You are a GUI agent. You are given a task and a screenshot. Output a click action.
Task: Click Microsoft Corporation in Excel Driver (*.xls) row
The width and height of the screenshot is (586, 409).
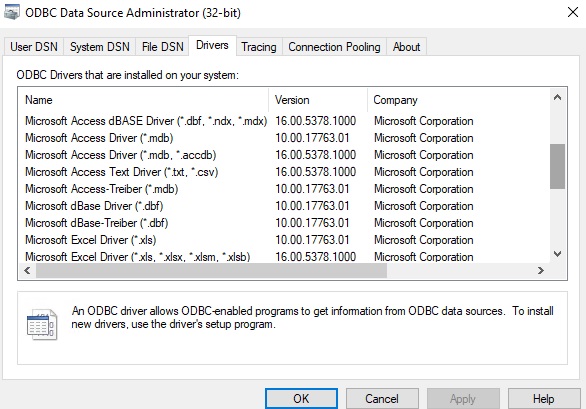tap(423, 240)
